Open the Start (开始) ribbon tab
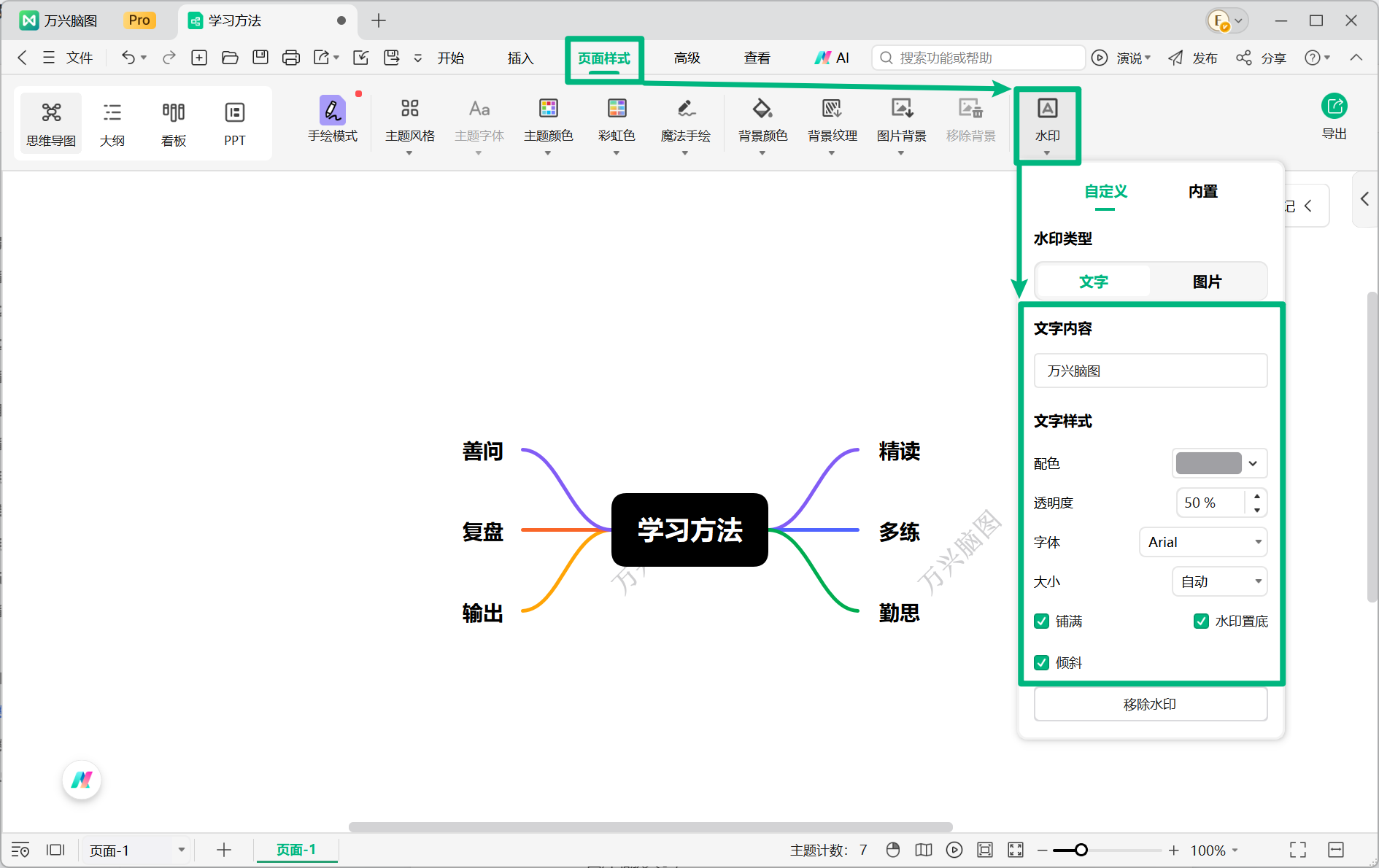Image resolution: width=1379 pixels, height=868 pixels. 451,58
